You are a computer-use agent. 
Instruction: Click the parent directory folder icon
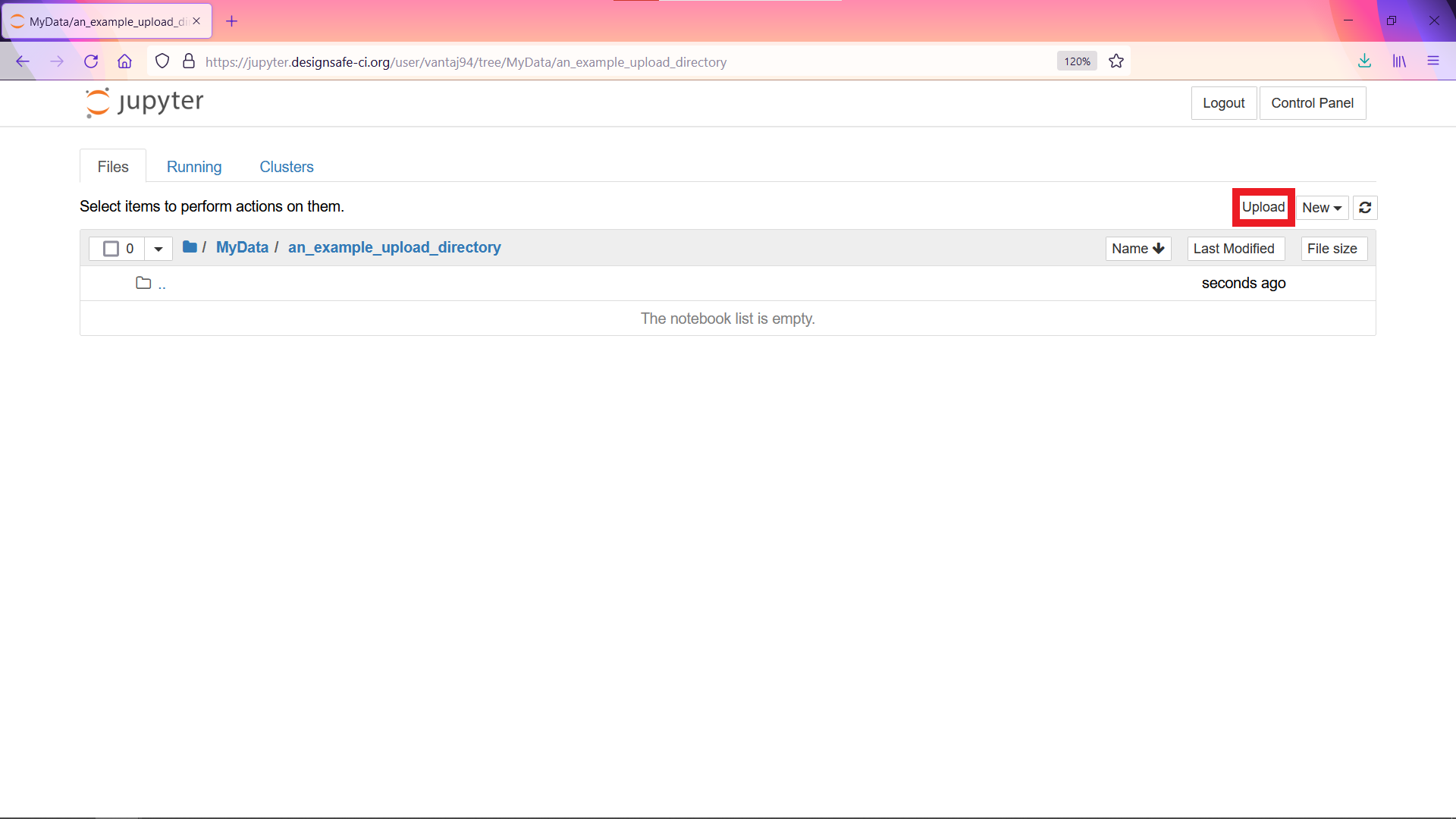point(143,283)
